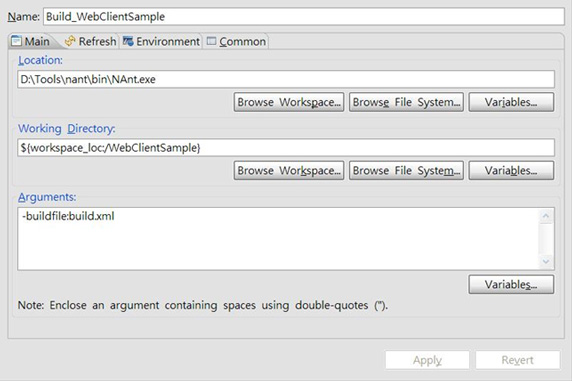The image size is (572, 381).
Task: Click the Revert button
Action: 518,360
